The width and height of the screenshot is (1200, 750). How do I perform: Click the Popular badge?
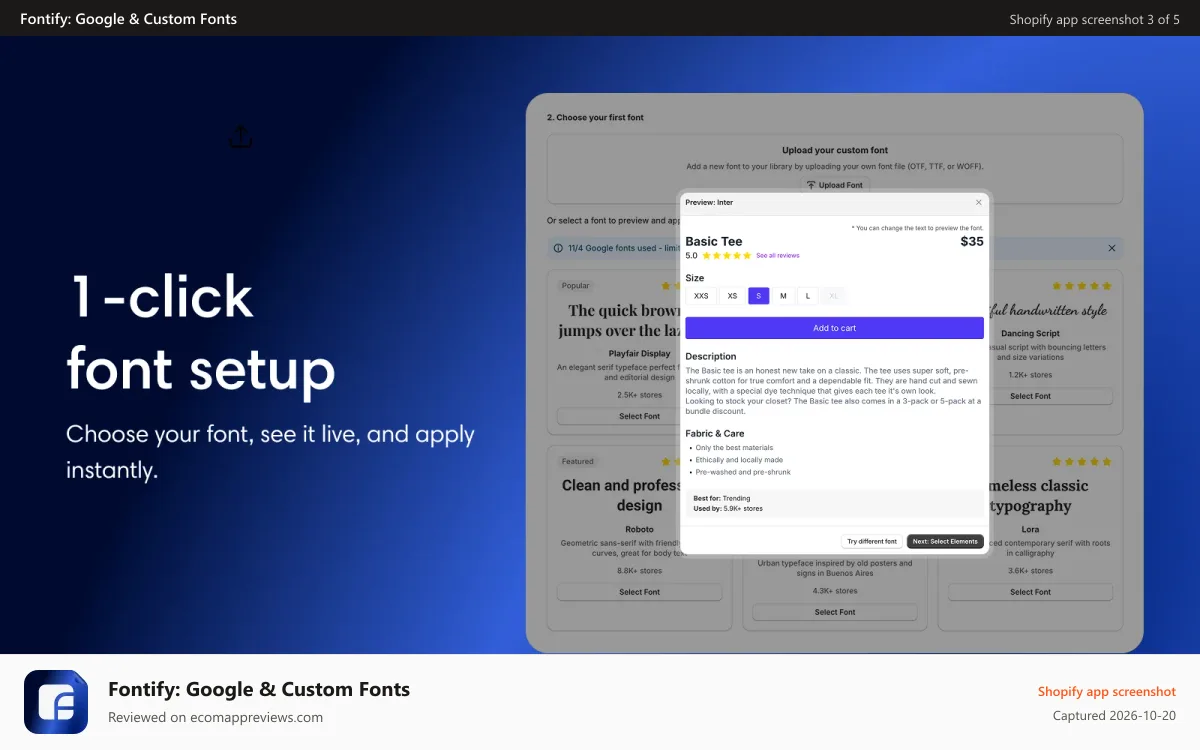pyautogui.click(x=576, y=286)
